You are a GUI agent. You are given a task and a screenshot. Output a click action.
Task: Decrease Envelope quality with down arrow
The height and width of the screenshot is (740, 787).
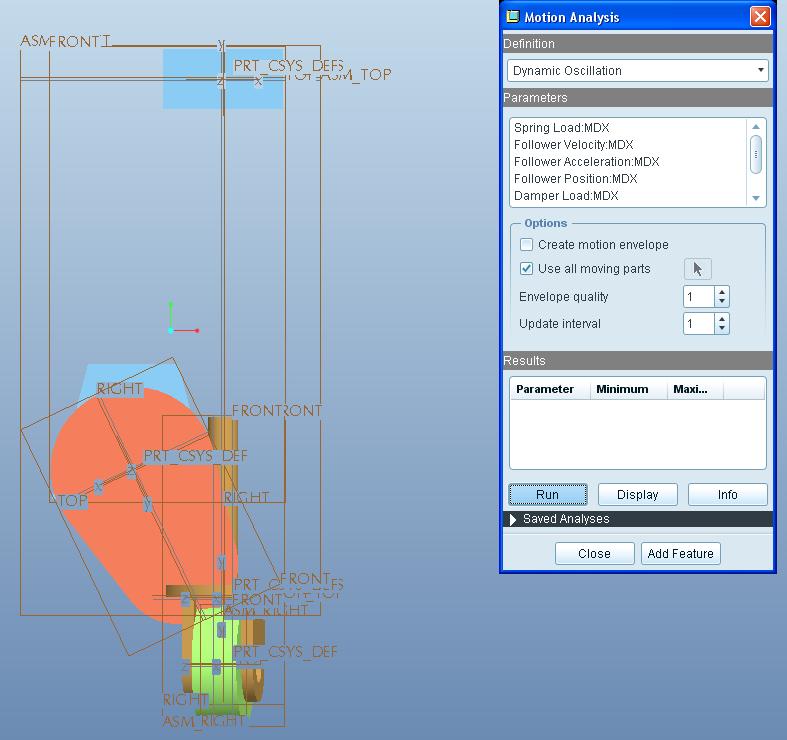click(x=722, y=301)
